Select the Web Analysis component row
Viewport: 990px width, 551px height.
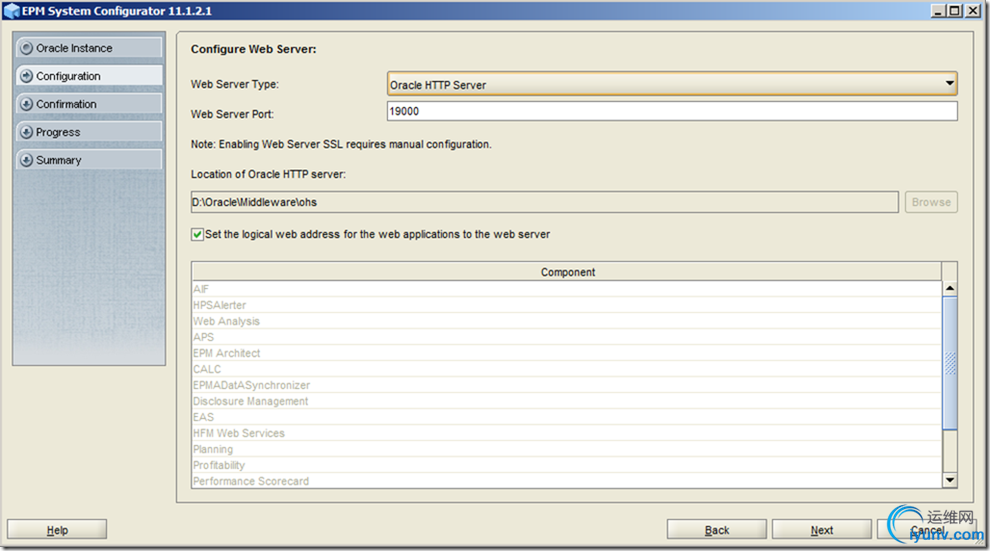[566, 321]
